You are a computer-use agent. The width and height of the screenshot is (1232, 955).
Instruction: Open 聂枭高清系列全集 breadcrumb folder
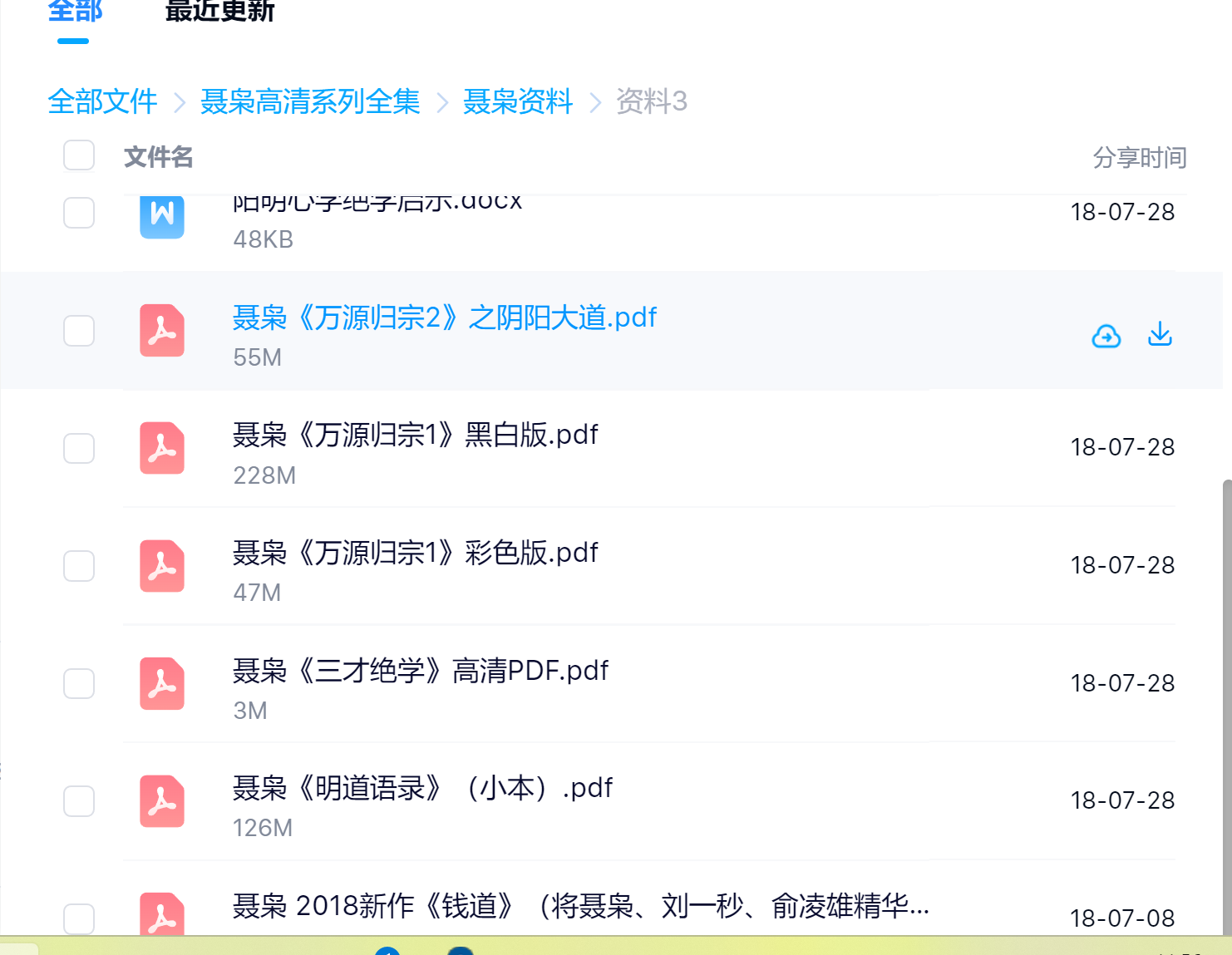pos(310,101)
